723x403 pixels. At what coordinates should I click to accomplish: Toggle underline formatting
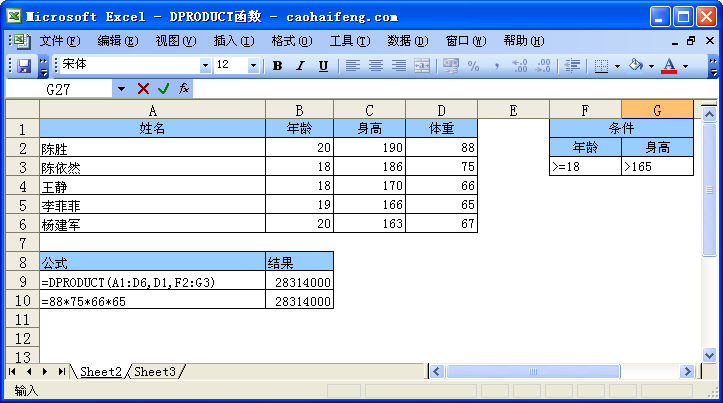click(x=323, y=66)
